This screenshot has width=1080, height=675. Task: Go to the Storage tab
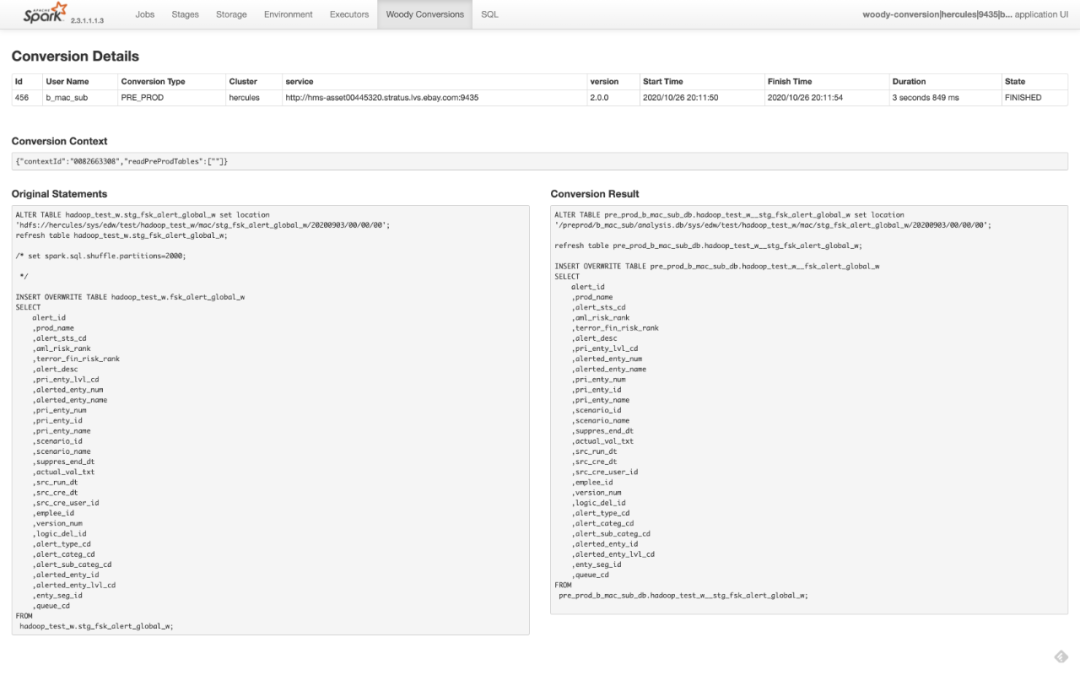click(x=231, y=15)
